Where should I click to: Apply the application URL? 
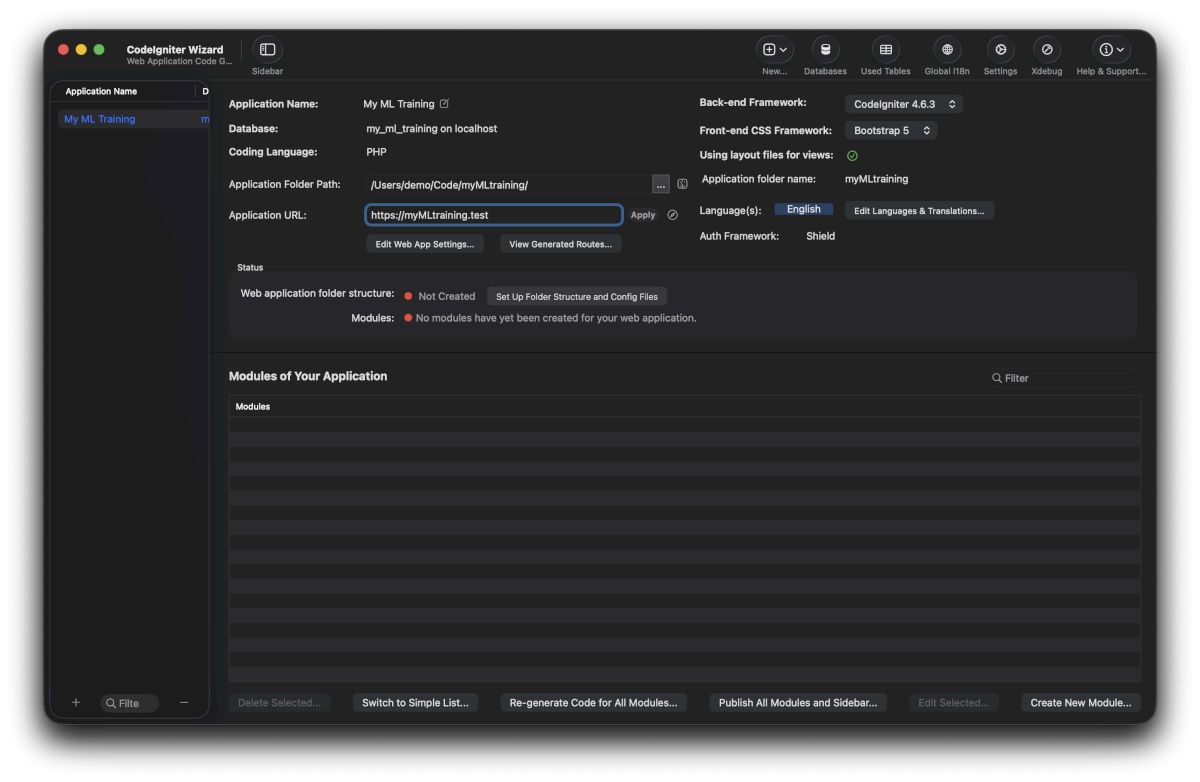click(x=643, y=215)
